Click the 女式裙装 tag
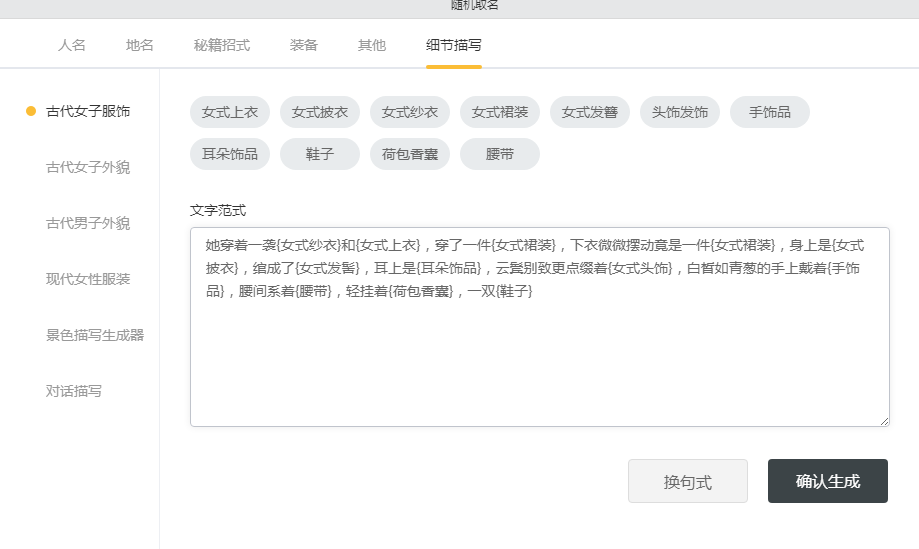The image size is (919, 549). tap(500, 112)
